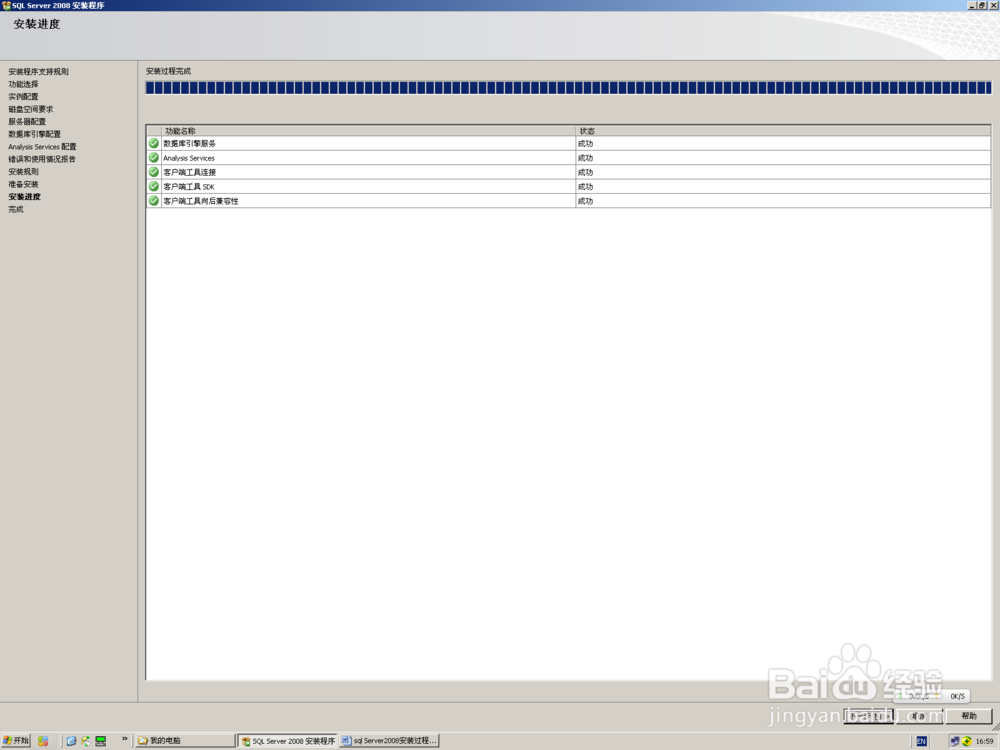This screenshot has height=750, width=1000.
Task: Open 准备安装 step in sidebar
Action: [23, 184]
